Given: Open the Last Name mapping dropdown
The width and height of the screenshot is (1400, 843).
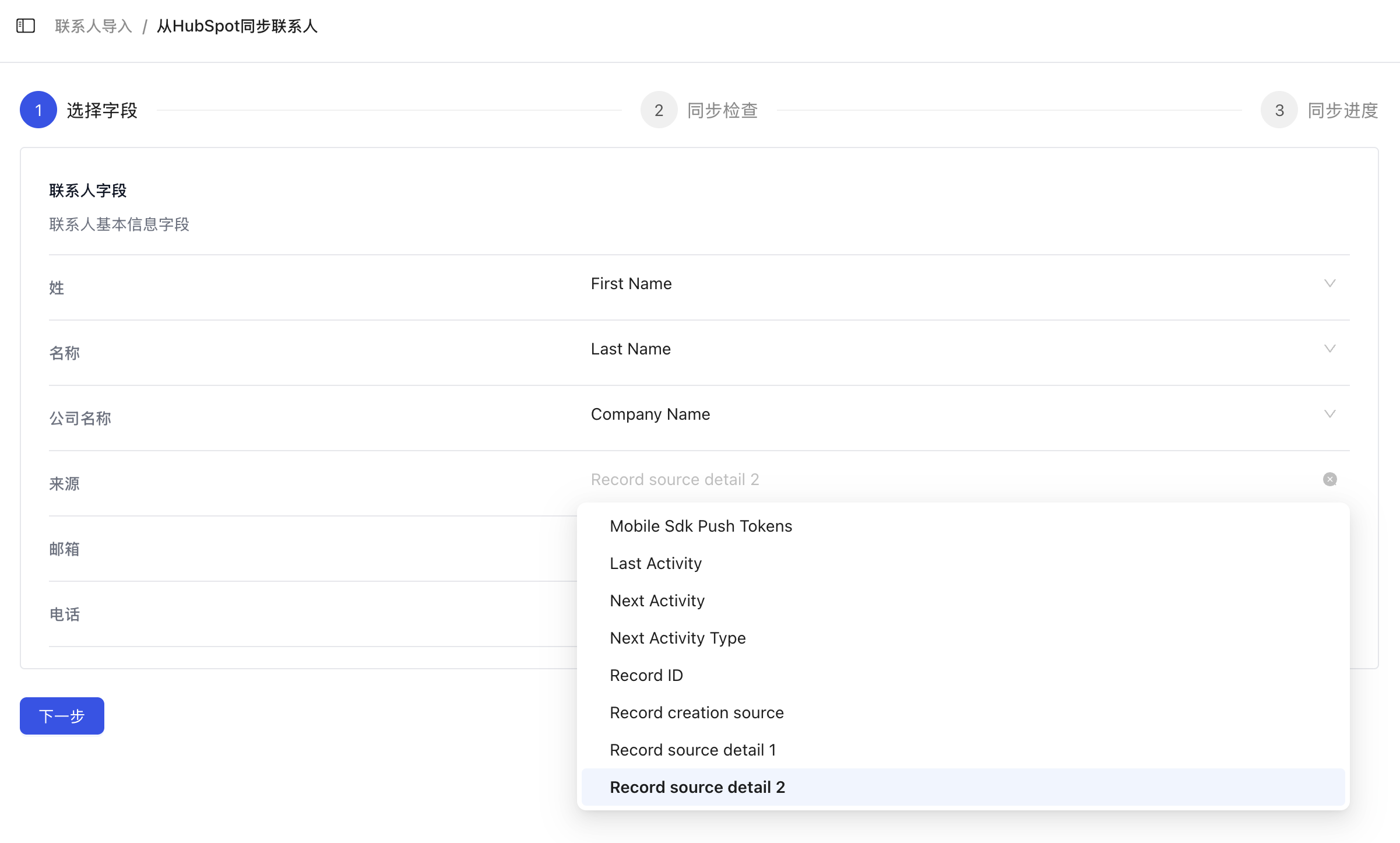Looking at the screenshot, I should (1329, 349).
